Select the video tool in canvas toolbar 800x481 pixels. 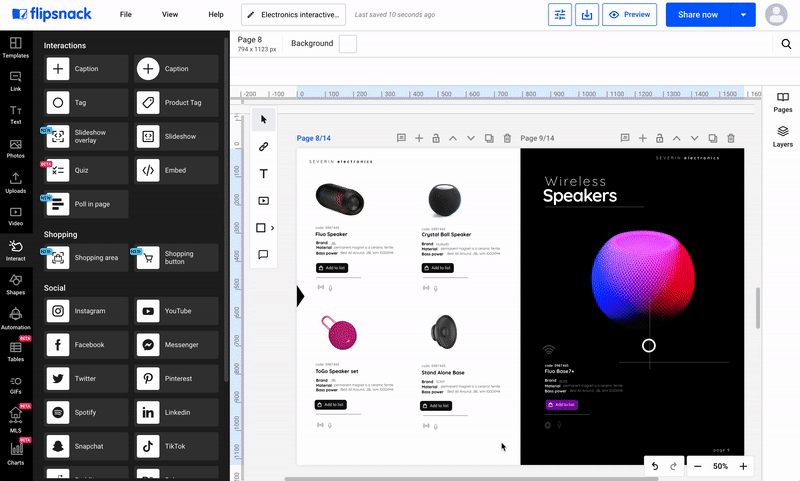tap(263, 201)
